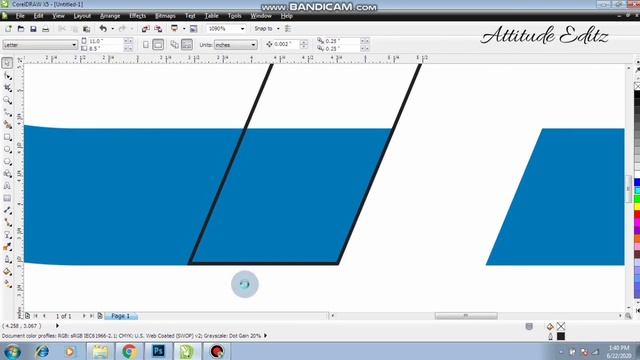Select the Crop tool
This screenshot has width=640, height=360.
pos(7,88)
